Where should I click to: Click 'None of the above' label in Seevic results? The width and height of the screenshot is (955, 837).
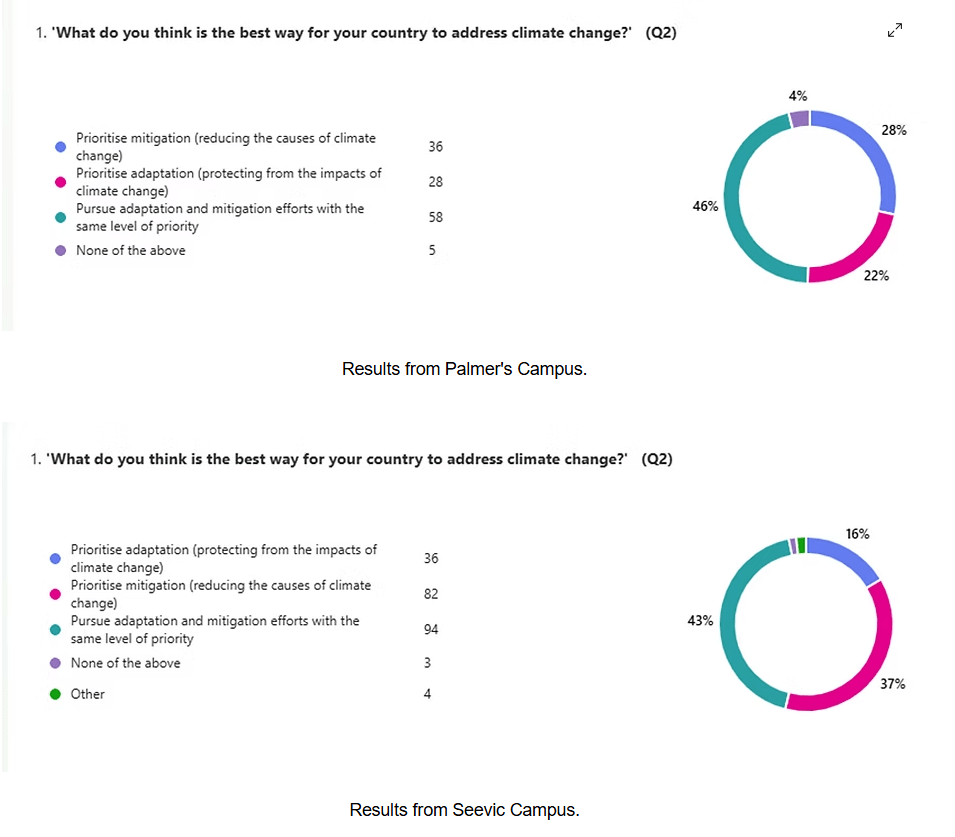point(125,663)
